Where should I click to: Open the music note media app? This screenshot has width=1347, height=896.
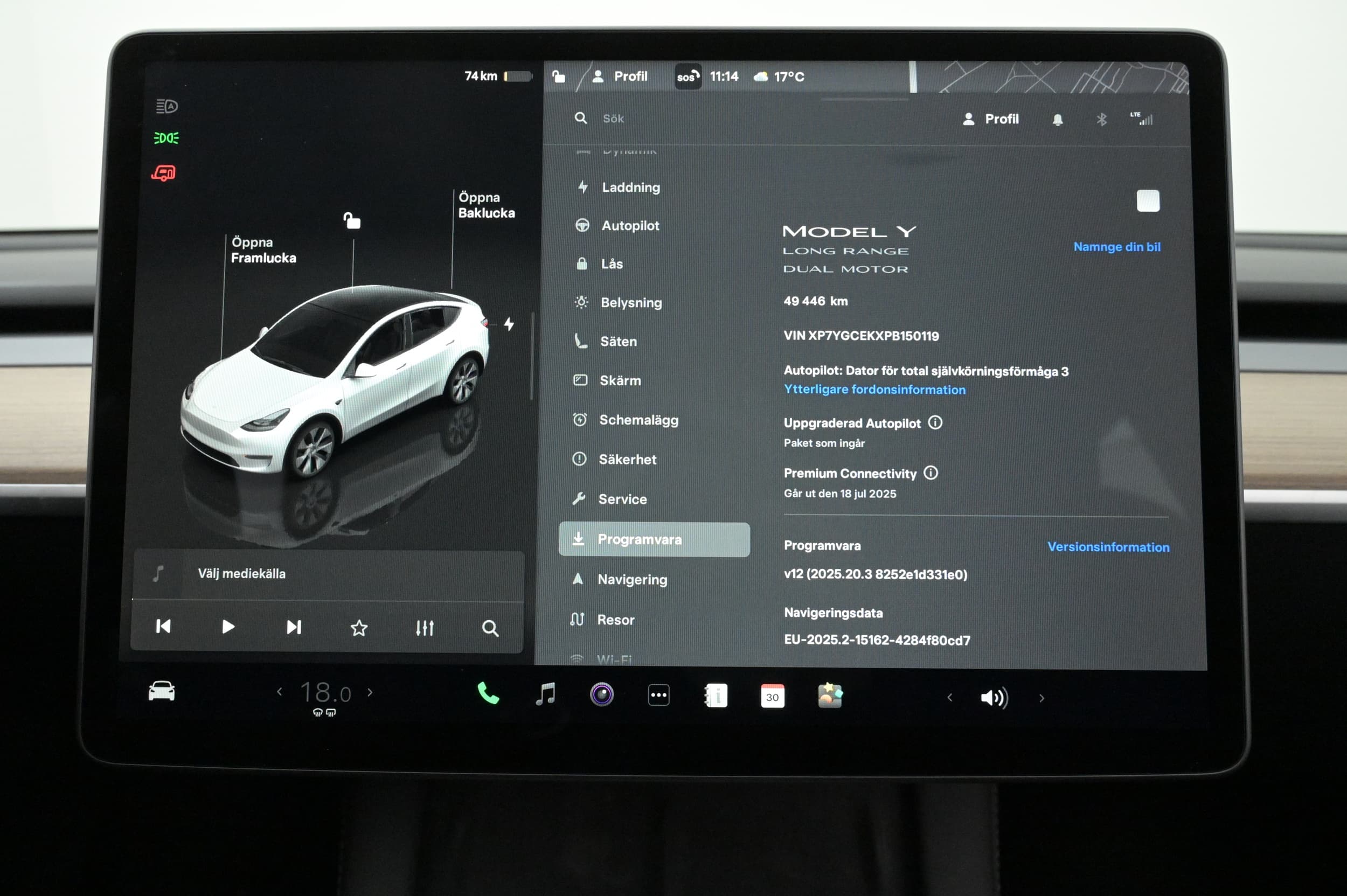pos(545,694)
